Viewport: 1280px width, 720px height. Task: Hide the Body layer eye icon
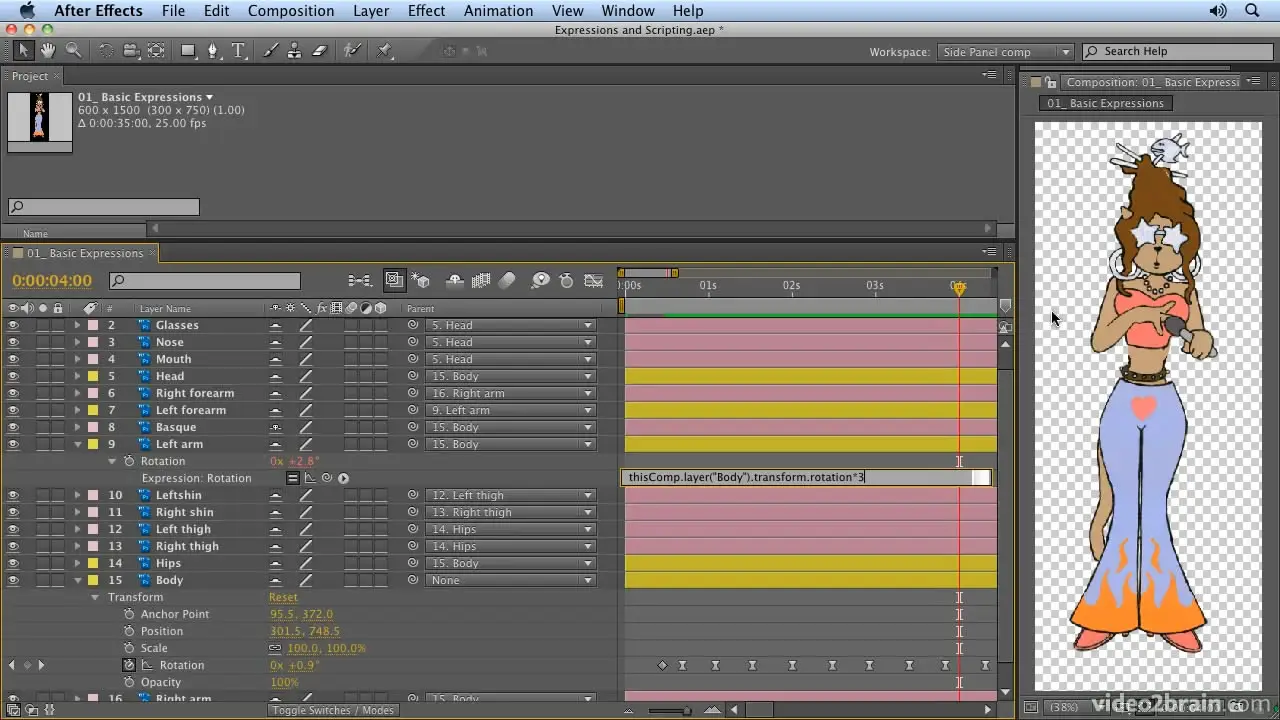(13, 580)
